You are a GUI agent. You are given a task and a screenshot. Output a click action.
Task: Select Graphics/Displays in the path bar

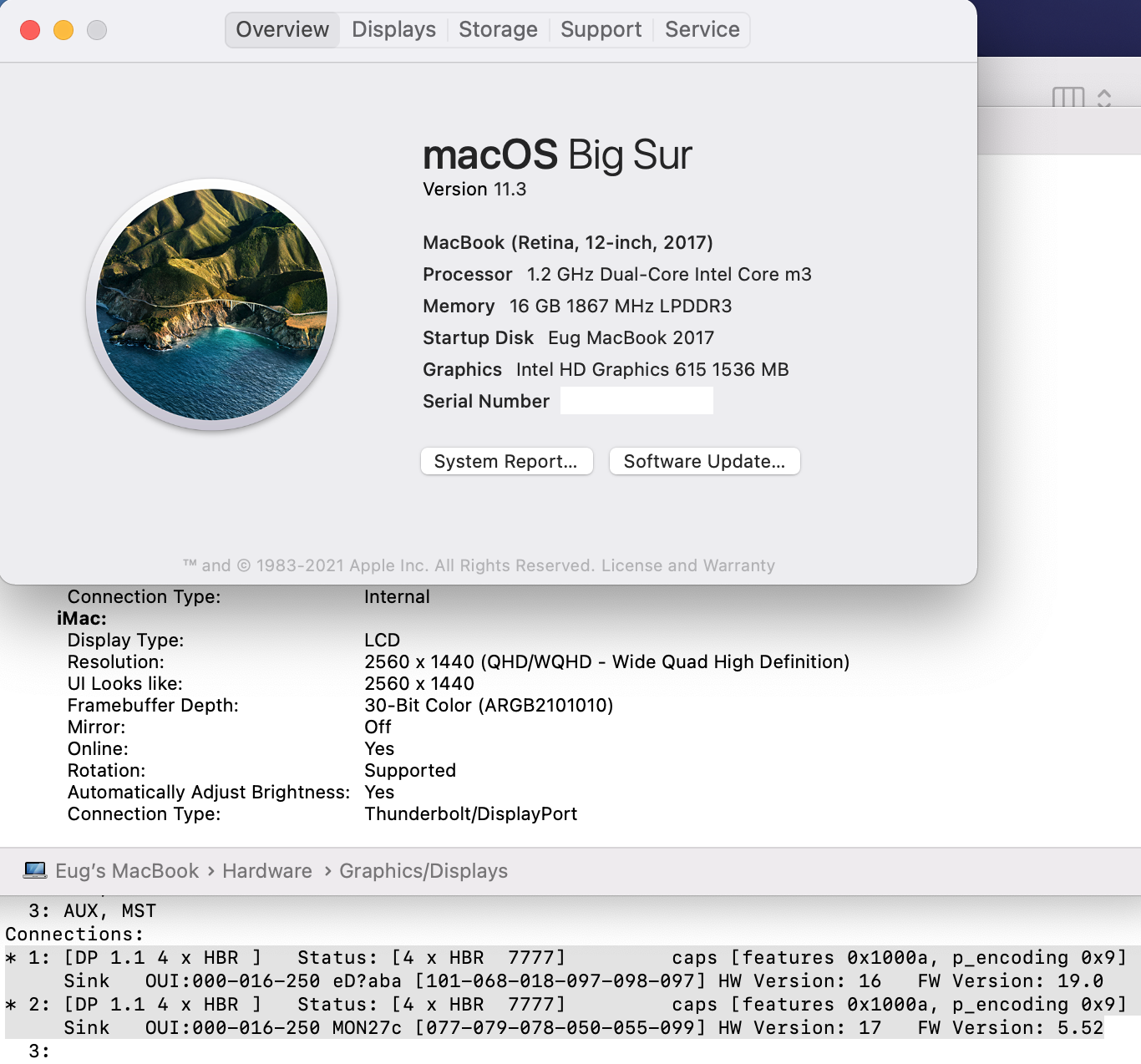pos(423,871)
